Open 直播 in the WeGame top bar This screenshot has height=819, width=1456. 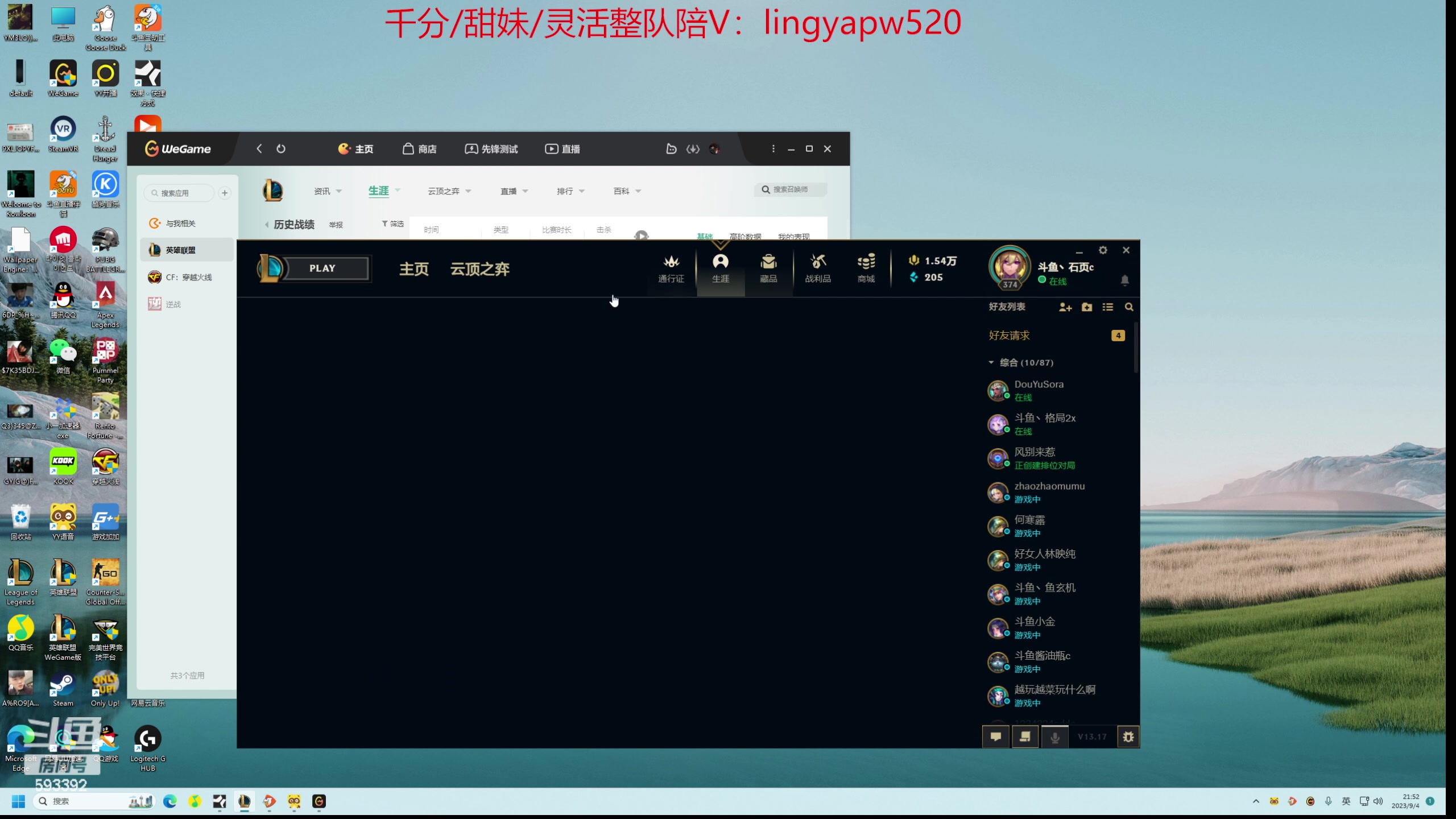tap(562, 148)
